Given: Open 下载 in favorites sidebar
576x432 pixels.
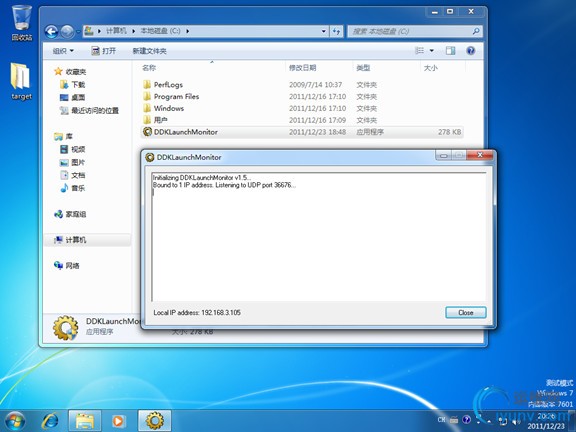Looking at the screenshot, I should (x=78, y=85).
